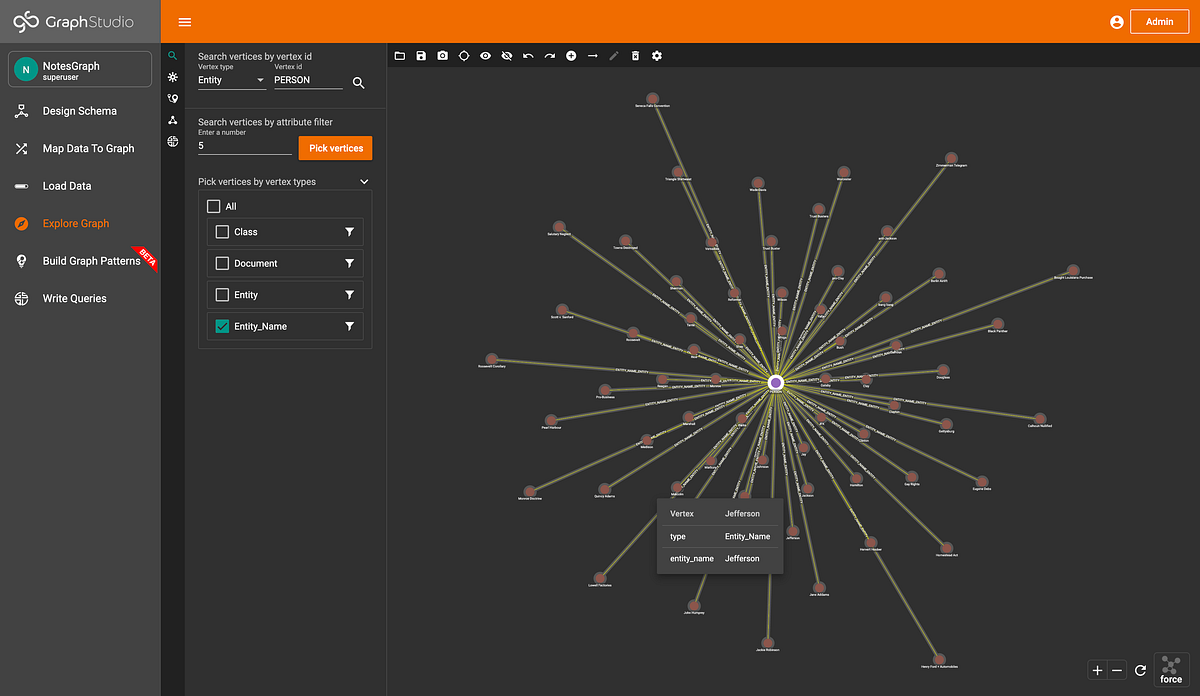Click the GraphStudio logo
This screenshot has height=696, width=1200.
tap(72, 21)
